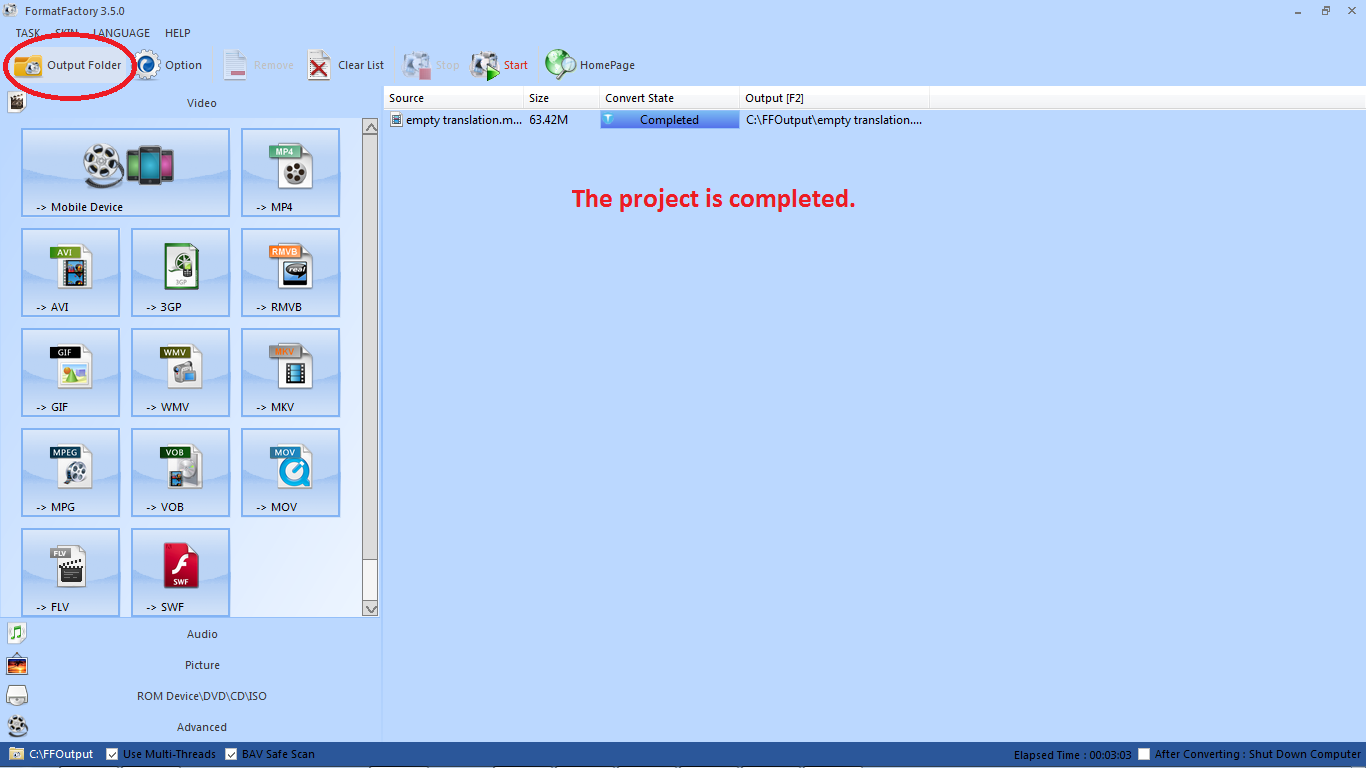
Task: Select the -> WMV conversion tile
Action: [x=180, y=372]
